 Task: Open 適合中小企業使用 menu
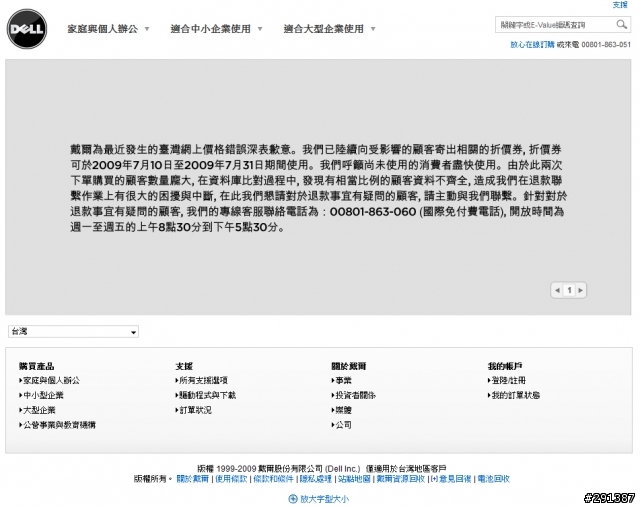pos(216,29)
